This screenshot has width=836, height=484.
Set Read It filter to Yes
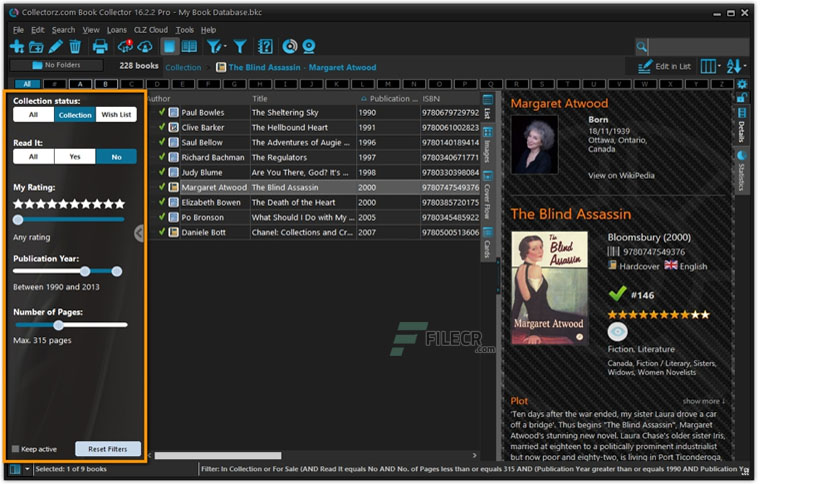click(75, 157)
